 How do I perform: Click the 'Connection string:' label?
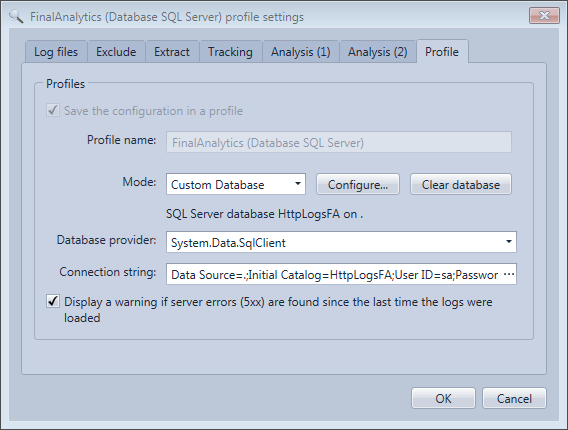[108, 272]
